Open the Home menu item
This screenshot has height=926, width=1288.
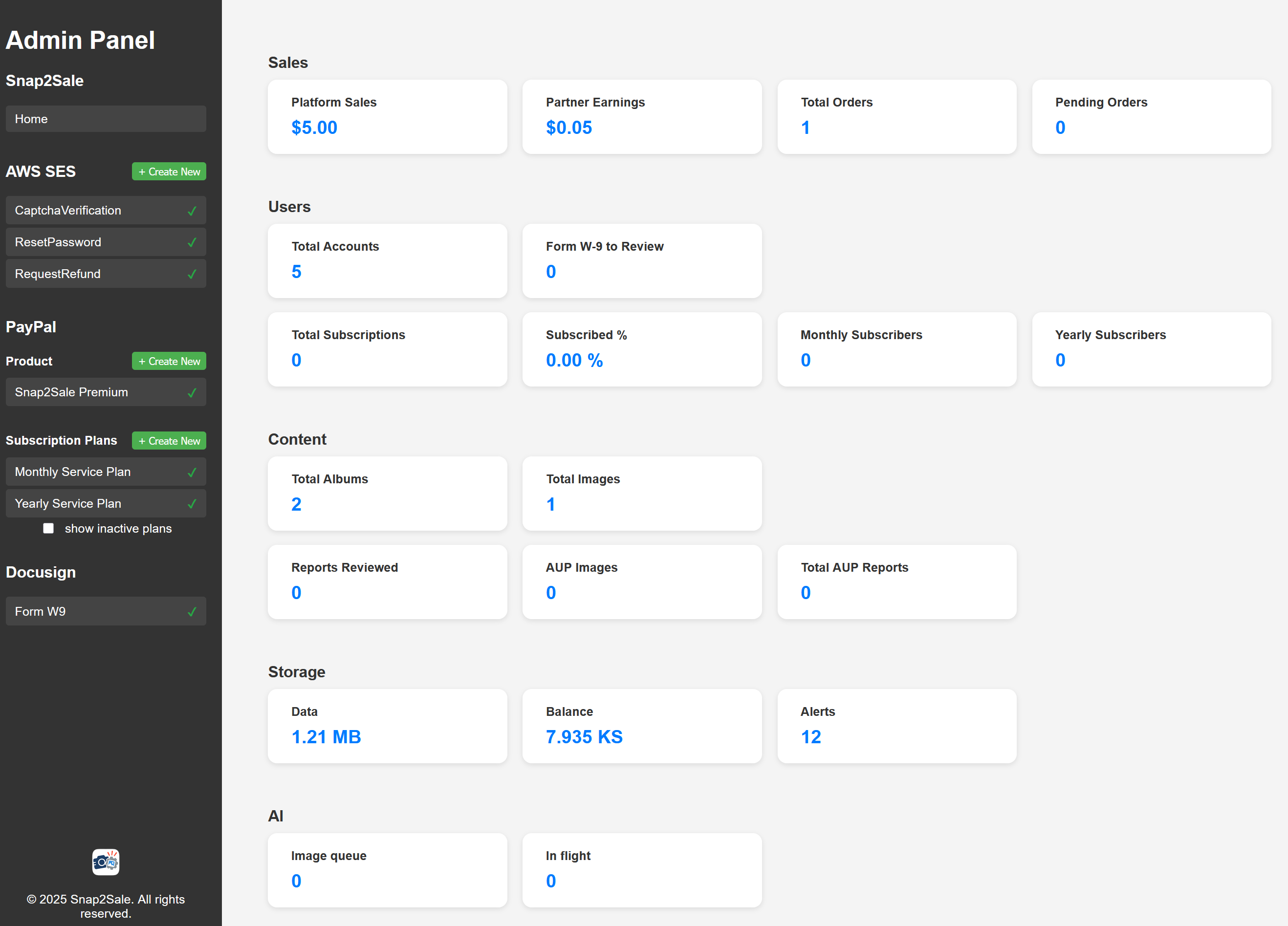pyautogui.click(x=106, y=119)
